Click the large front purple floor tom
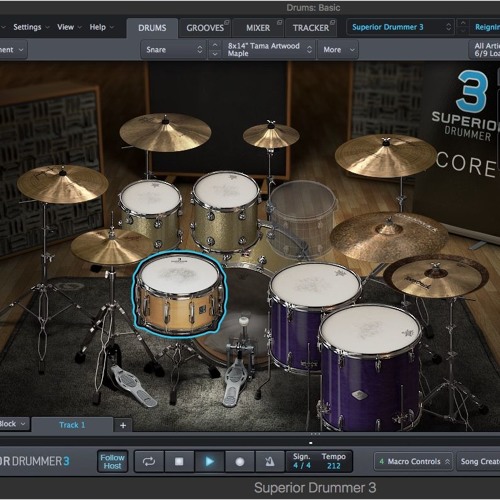This screenshot has width=500, height=500. pos(370,367)
